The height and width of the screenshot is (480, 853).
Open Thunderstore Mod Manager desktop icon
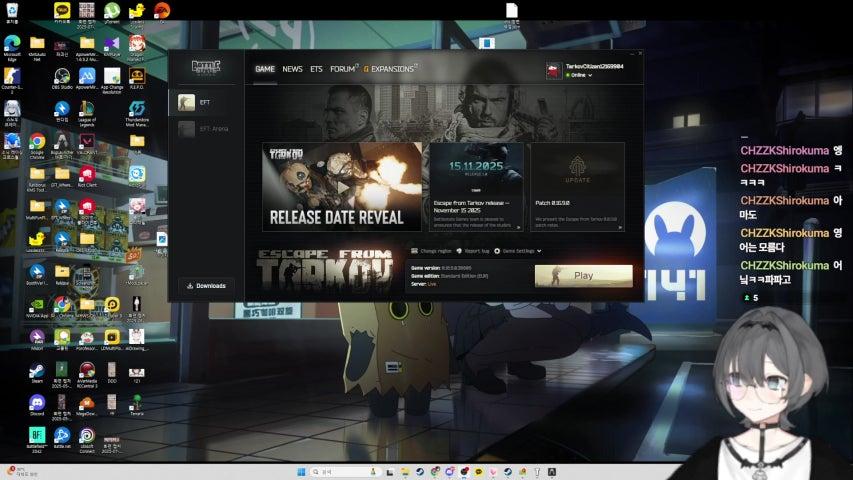coord(137,113)
